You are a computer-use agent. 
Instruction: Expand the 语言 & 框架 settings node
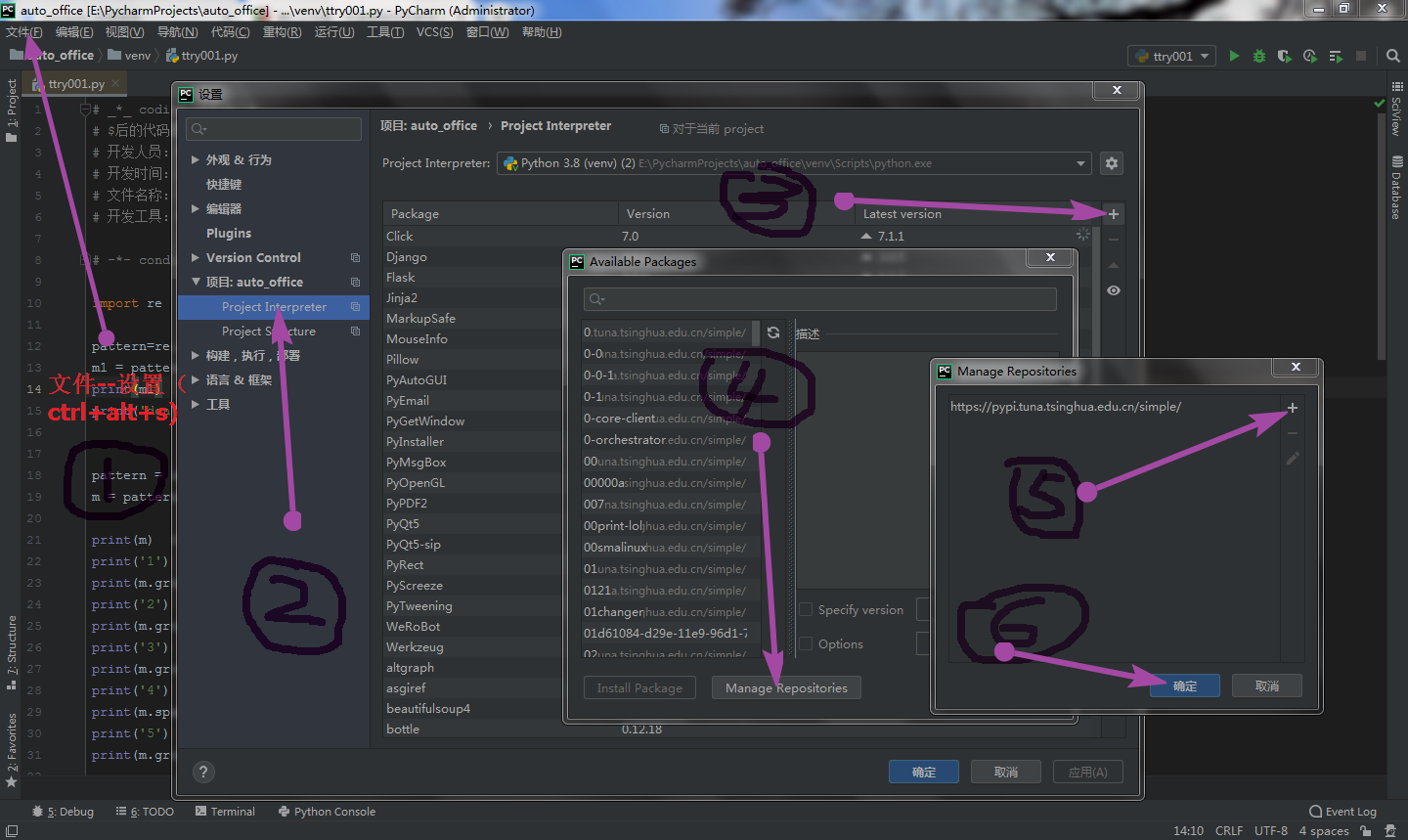[x=196, y=379]
